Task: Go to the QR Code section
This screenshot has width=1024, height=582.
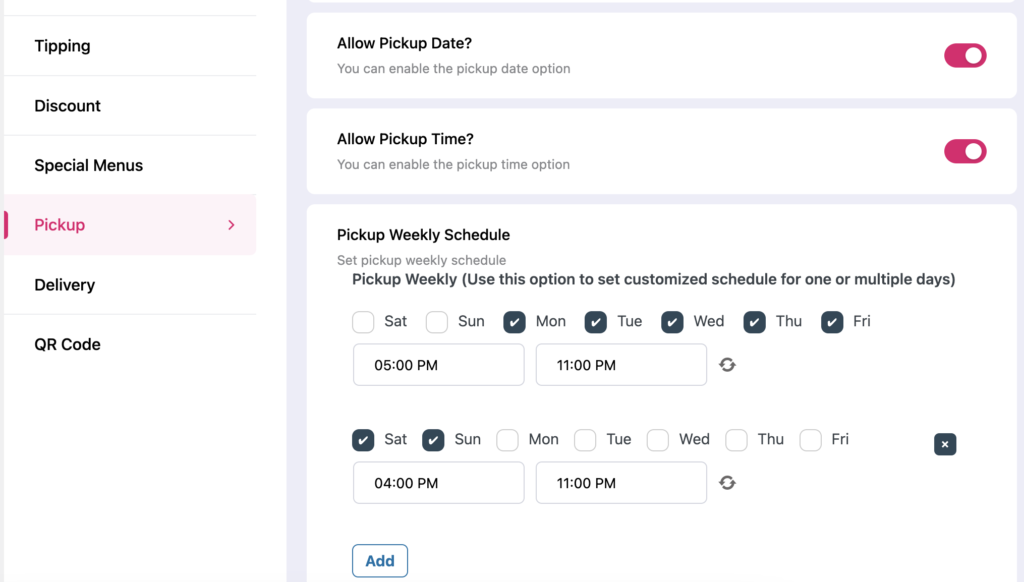Action: pyautogui.click(x=67, y=344)
